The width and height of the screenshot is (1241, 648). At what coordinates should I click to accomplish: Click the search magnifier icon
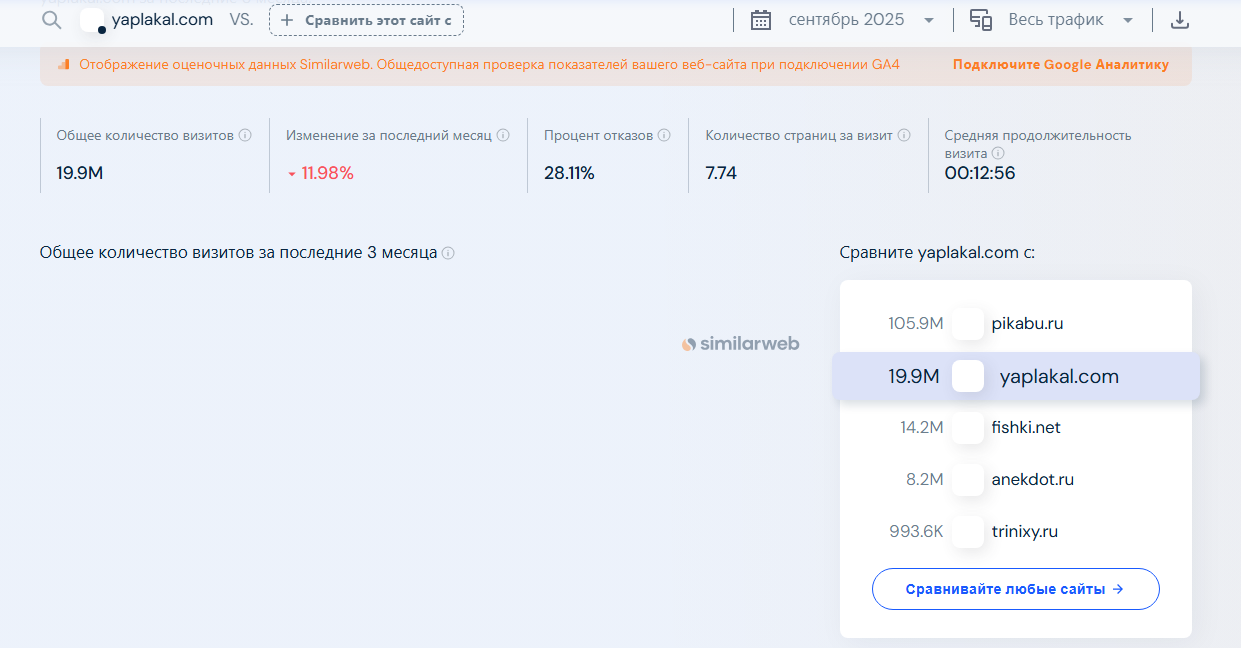click(52, 20)
